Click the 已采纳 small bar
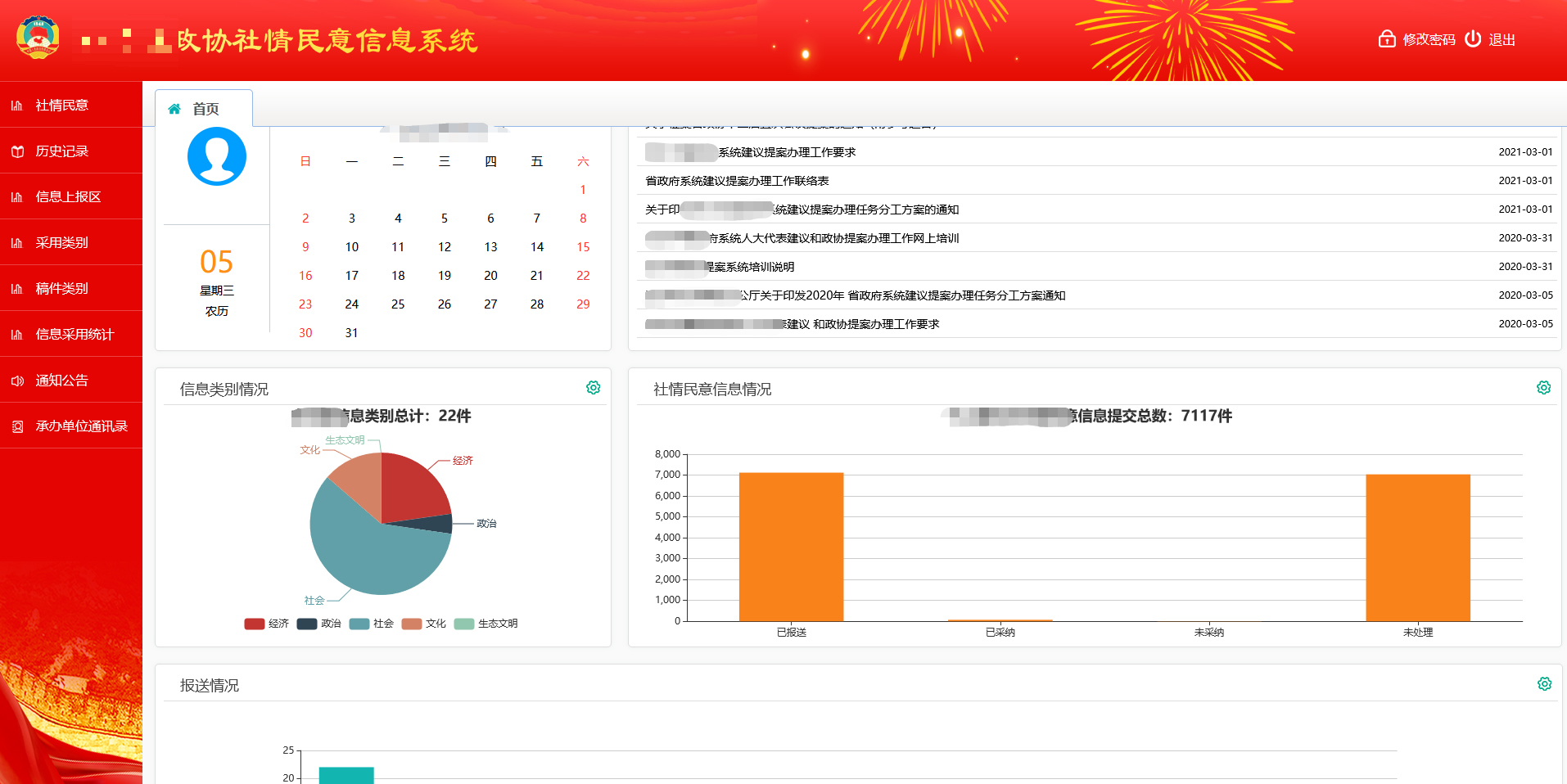1567x784 pixels. pos(1000,620)
